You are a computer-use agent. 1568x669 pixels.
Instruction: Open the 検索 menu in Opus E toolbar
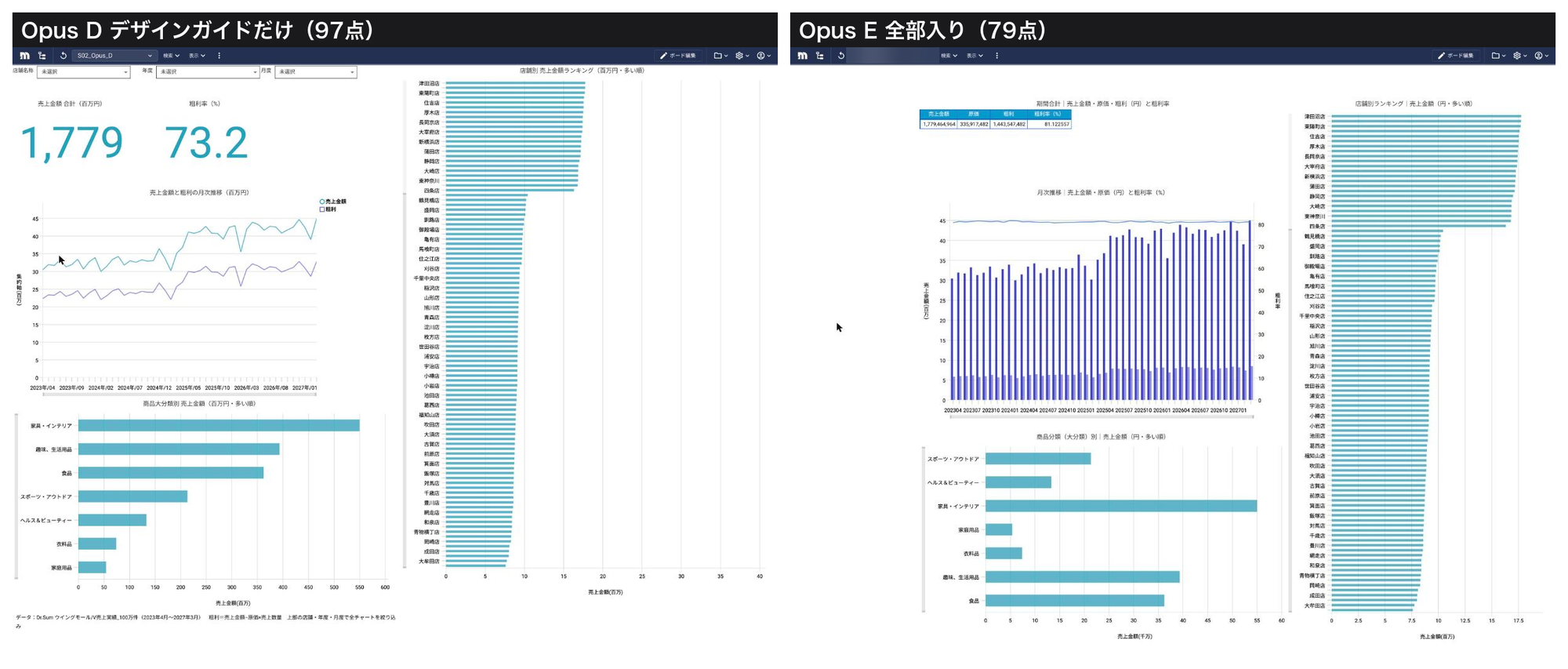coord(949,56)
